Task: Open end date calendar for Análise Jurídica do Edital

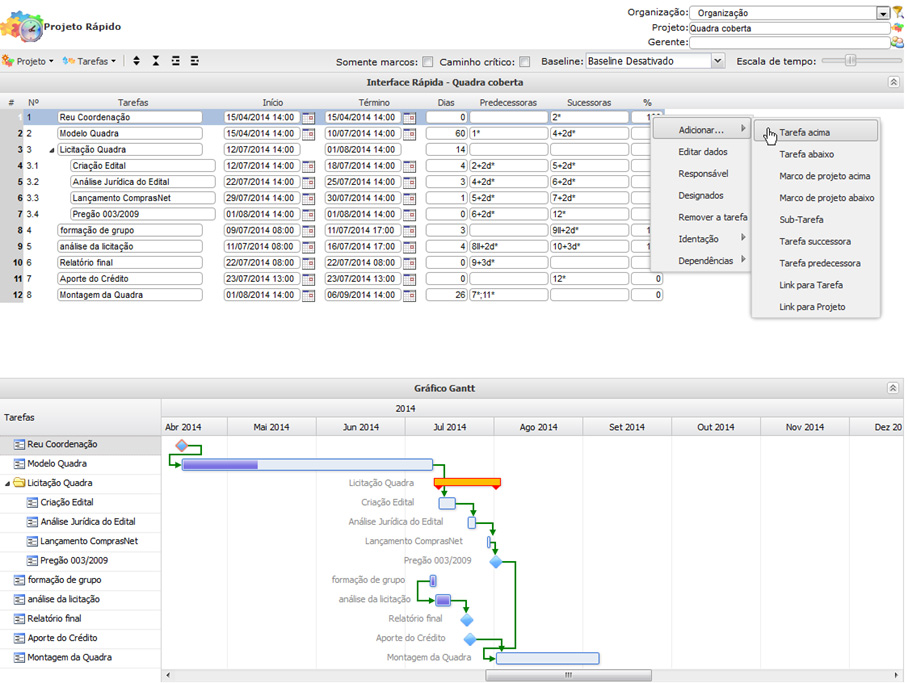Action: [409, 182]
